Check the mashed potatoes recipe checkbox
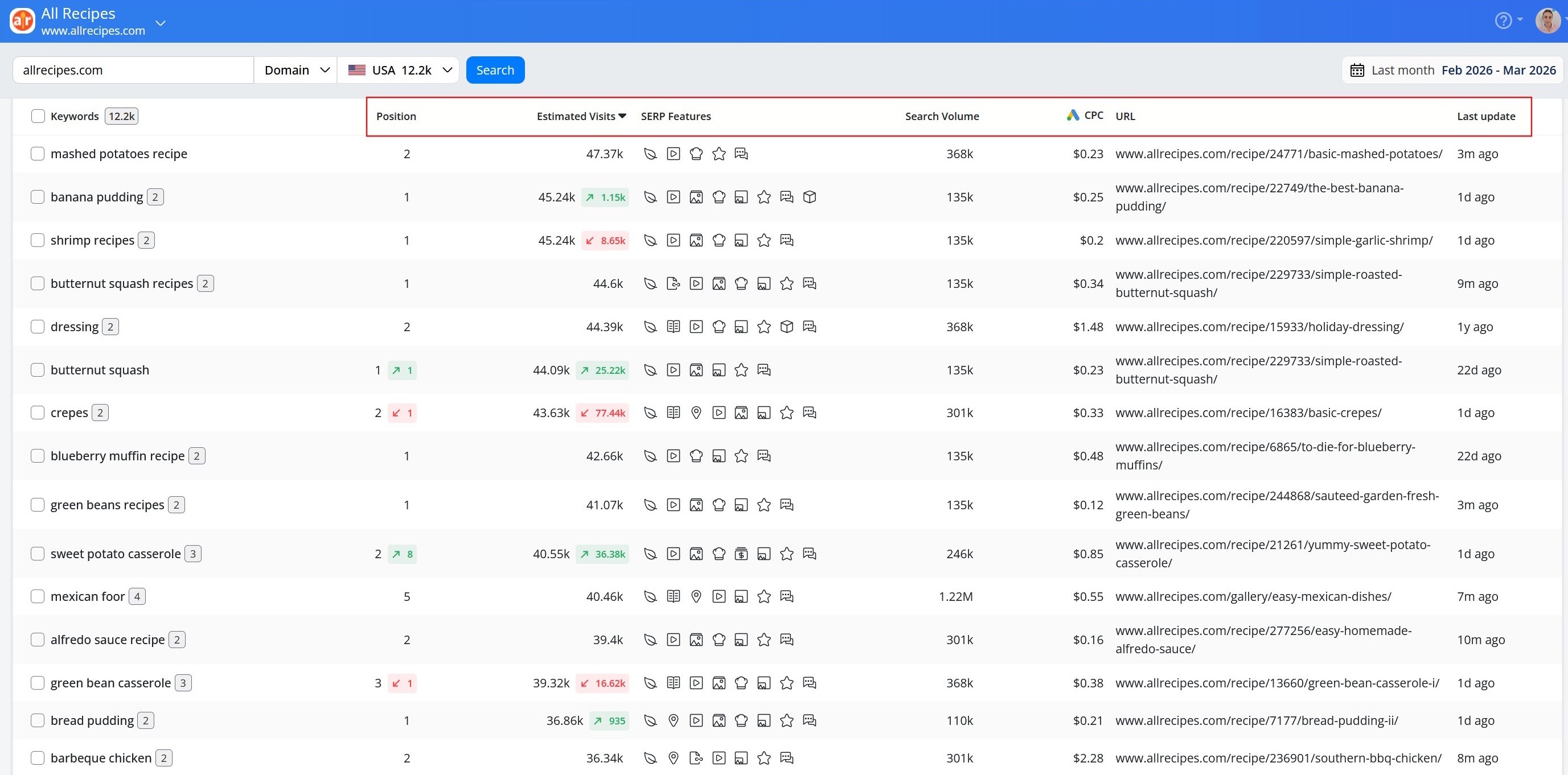The width and height of the screenshot is (1568, 775). (x=38, y=154)
